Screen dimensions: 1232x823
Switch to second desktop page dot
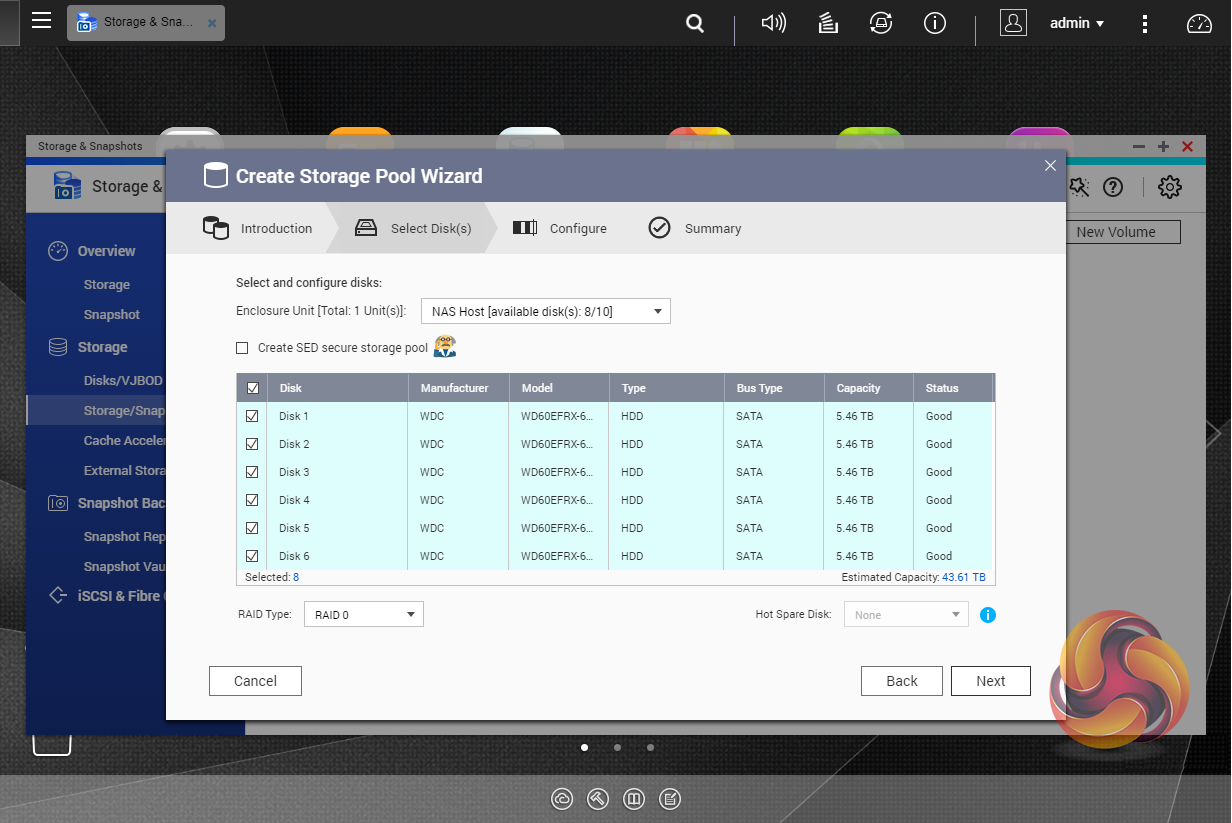pos(618,747)
